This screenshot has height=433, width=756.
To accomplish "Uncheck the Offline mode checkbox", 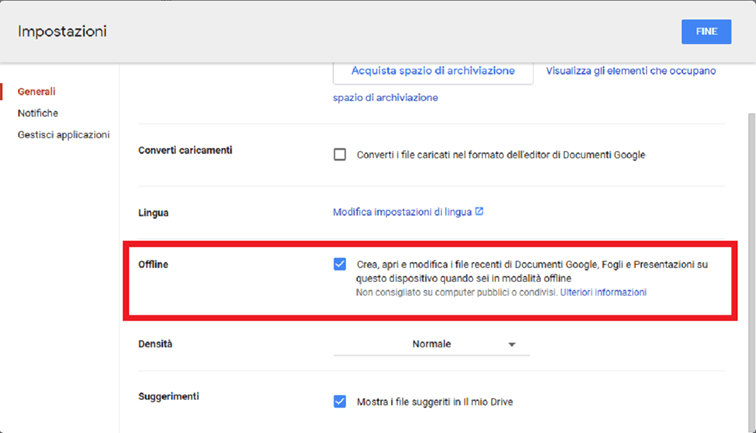I will tap(340, 264).
